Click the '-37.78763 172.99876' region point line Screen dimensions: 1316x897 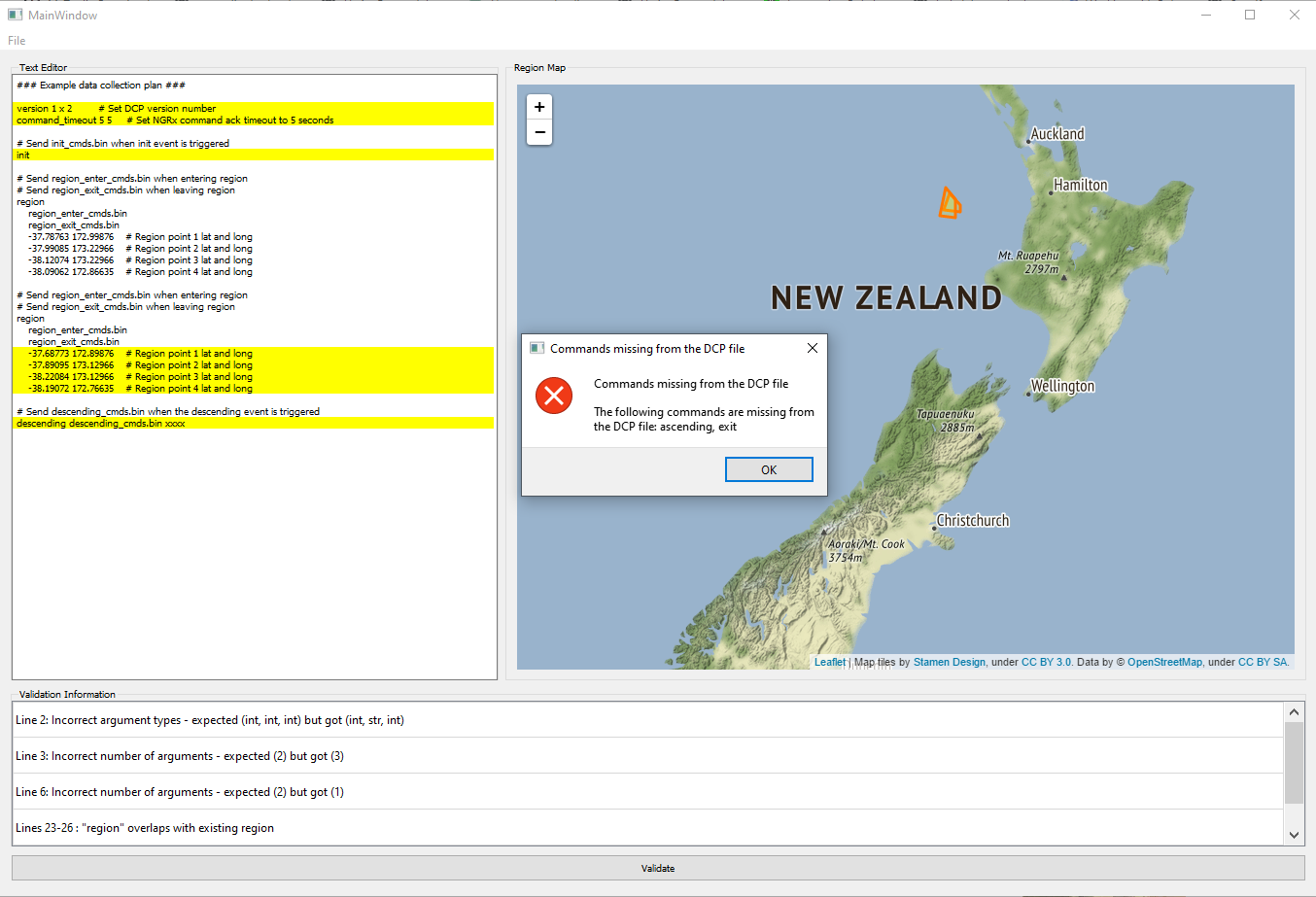point(140,236)
